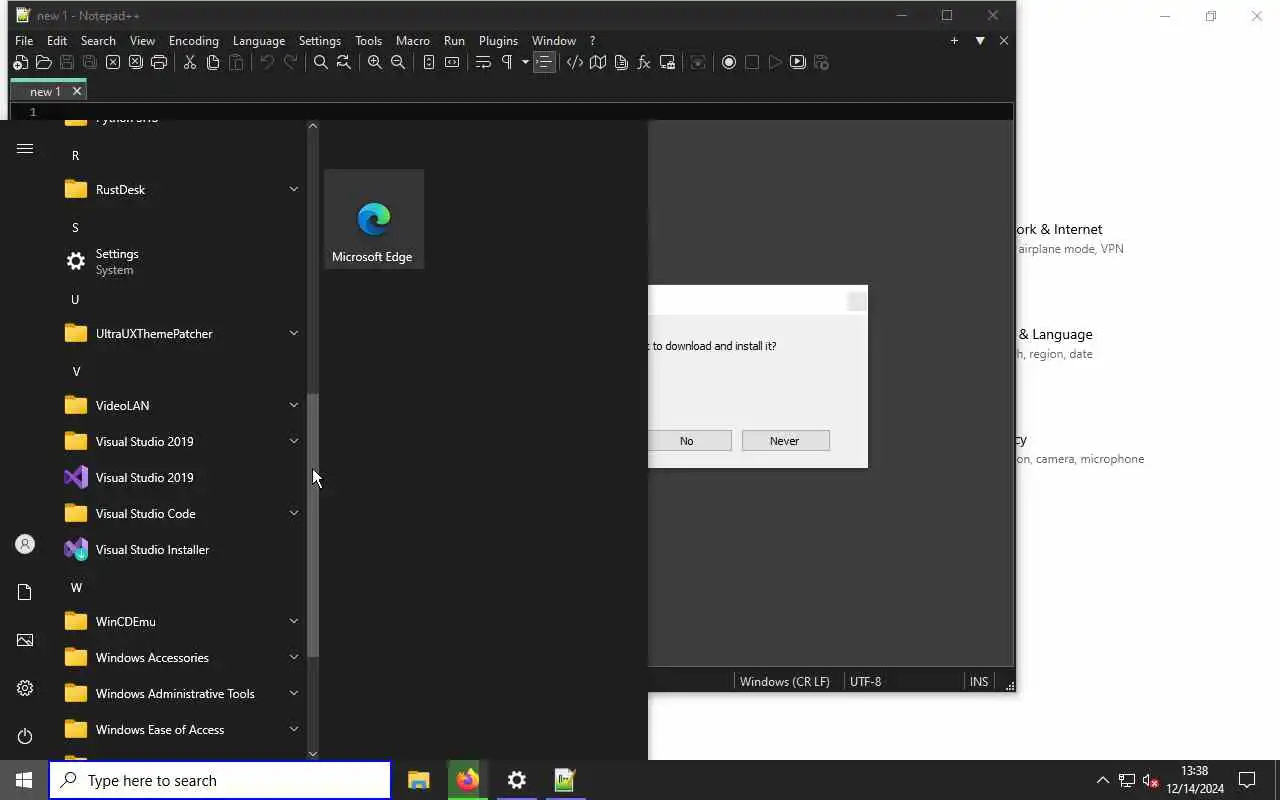Start recording a macro
The image size is (1280, 800).
coord(729,62)
